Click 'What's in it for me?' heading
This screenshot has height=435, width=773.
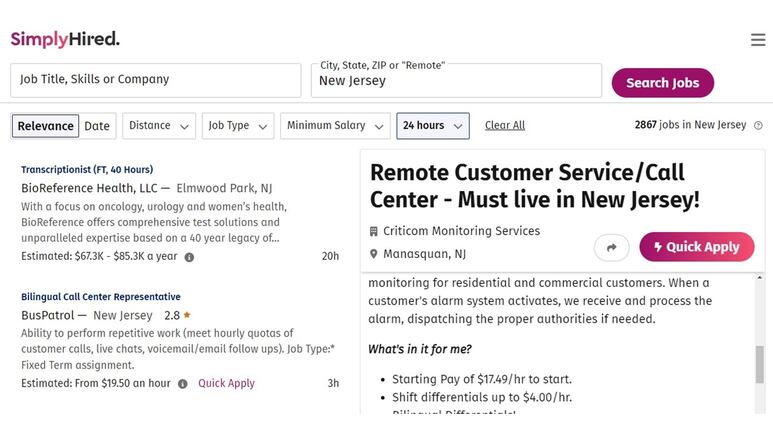pos(420,349)
